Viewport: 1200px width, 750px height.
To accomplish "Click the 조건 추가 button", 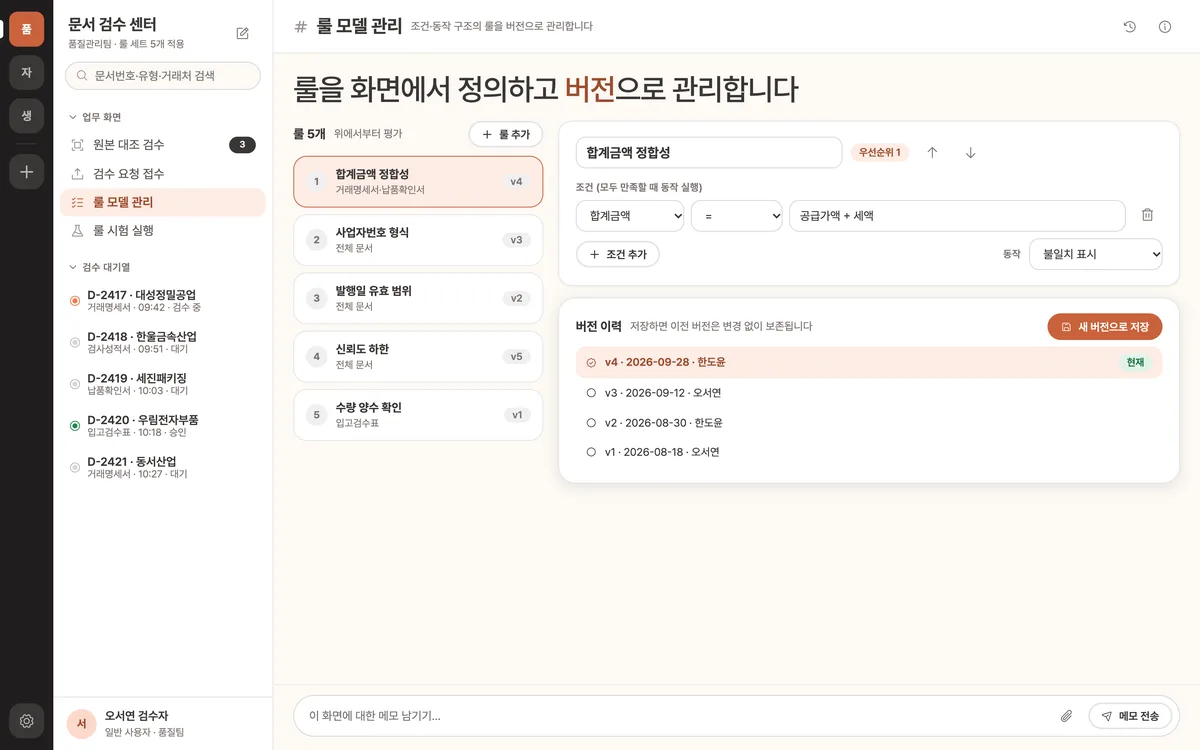I will pyautogui.click(x=618, y=254).
